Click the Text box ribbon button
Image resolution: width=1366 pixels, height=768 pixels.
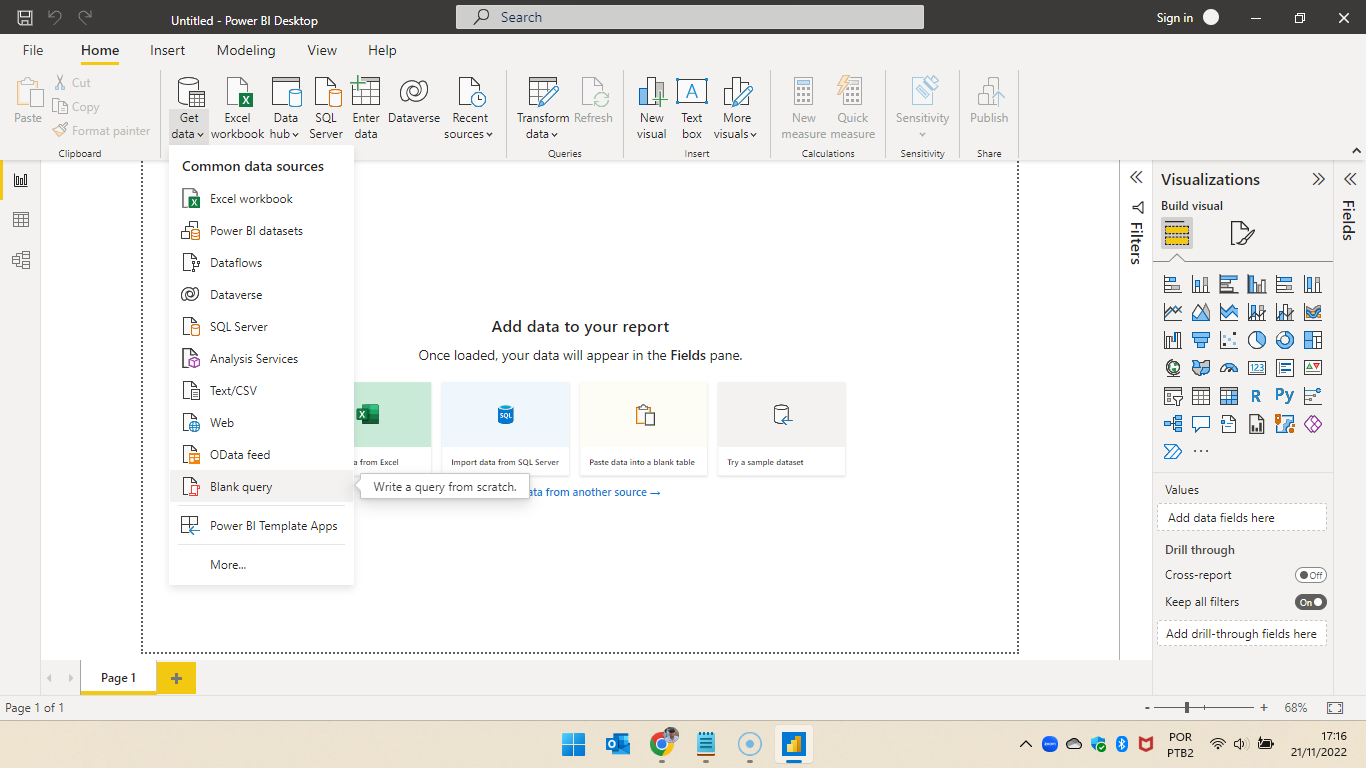(692, 108)
